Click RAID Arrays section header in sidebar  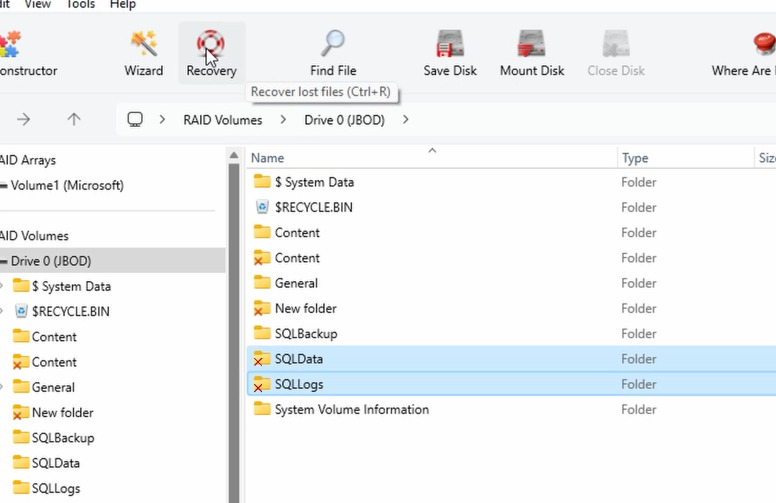pyautogui.click(x=28, y=160)
